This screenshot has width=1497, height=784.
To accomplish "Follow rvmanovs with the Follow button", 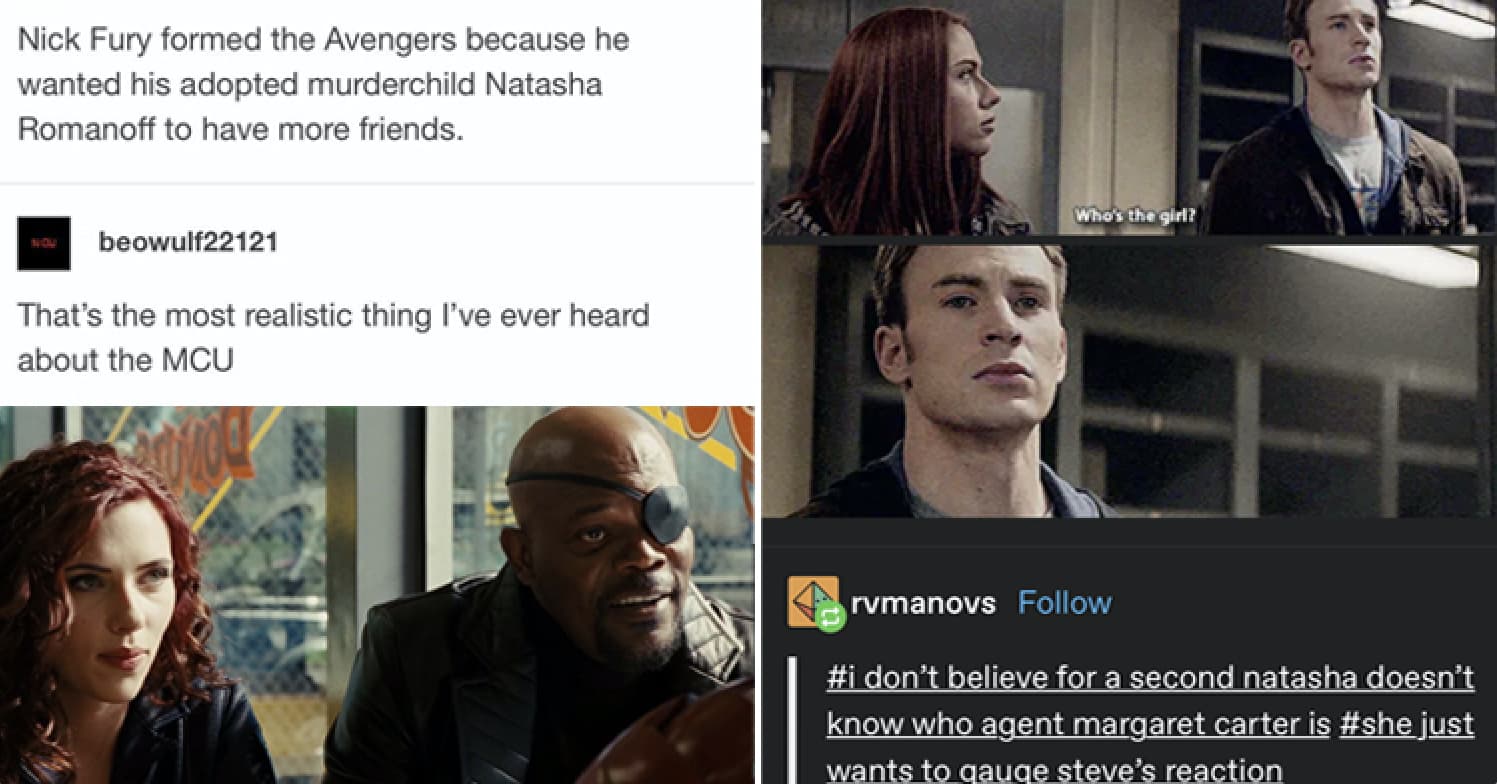I will pyautogui.click(x=1064, y=602).
